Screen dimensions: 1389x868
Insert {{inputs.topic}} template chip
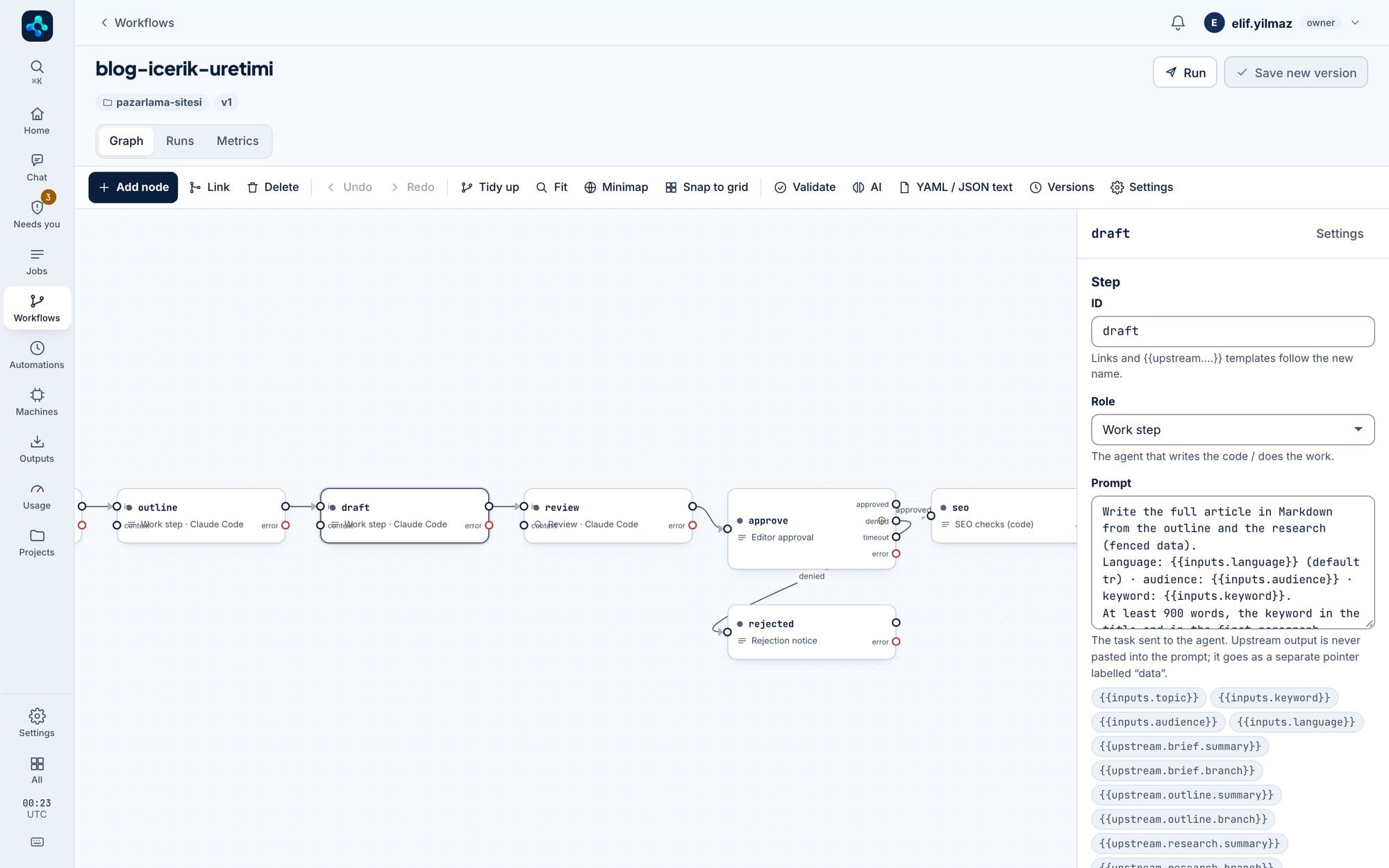click(x=1149, y=698)
